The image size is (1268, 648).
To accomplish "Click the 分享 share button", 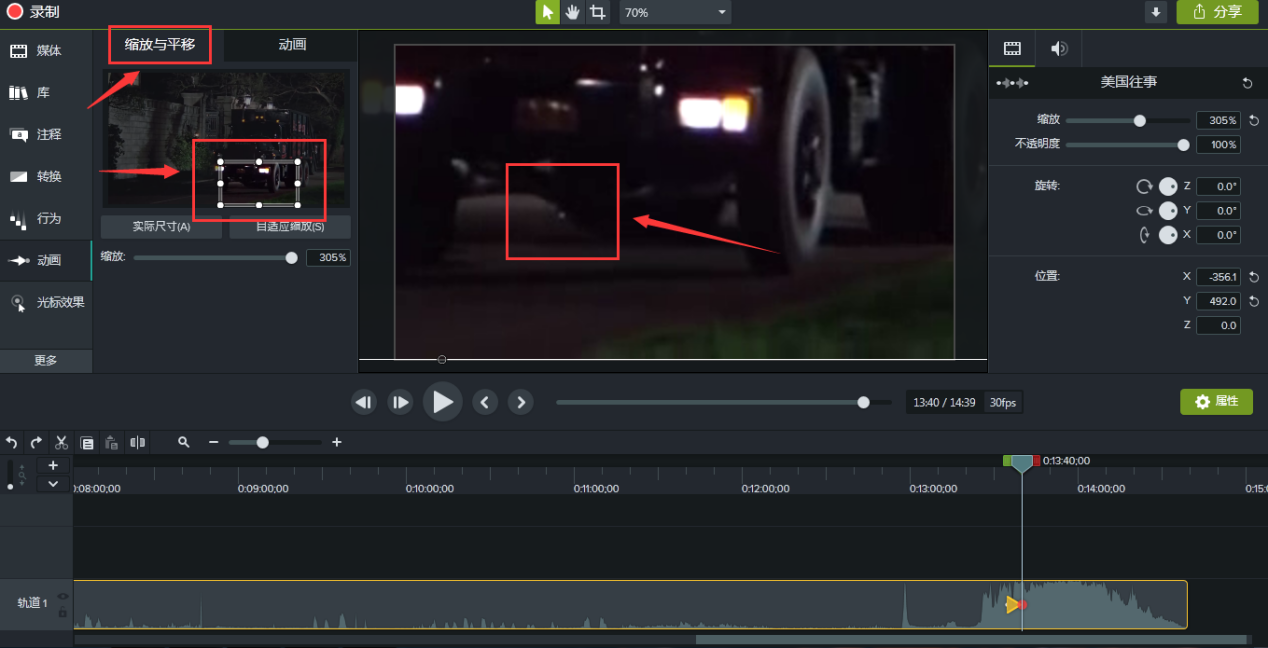I will [x=1217, y=12].
